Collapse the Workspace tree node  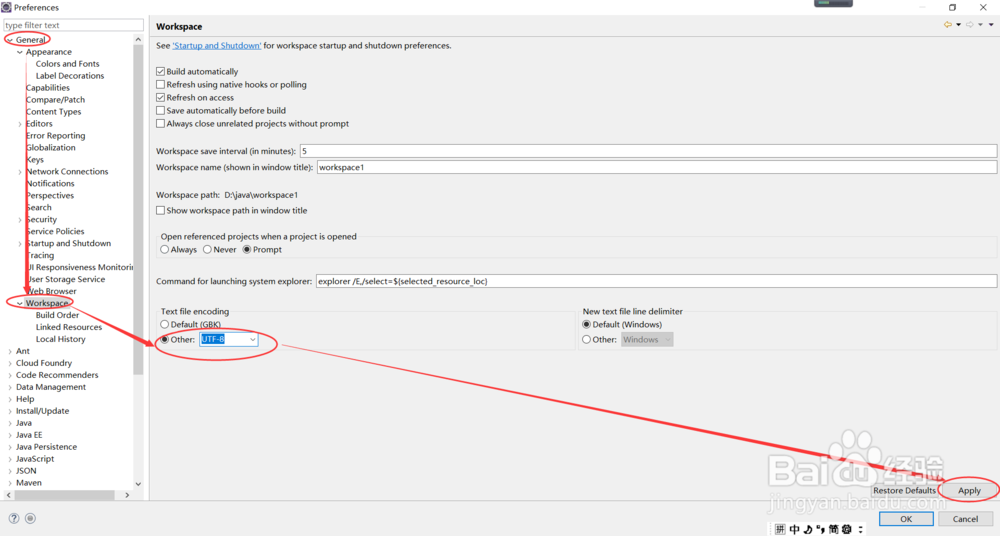click(20, 303)
